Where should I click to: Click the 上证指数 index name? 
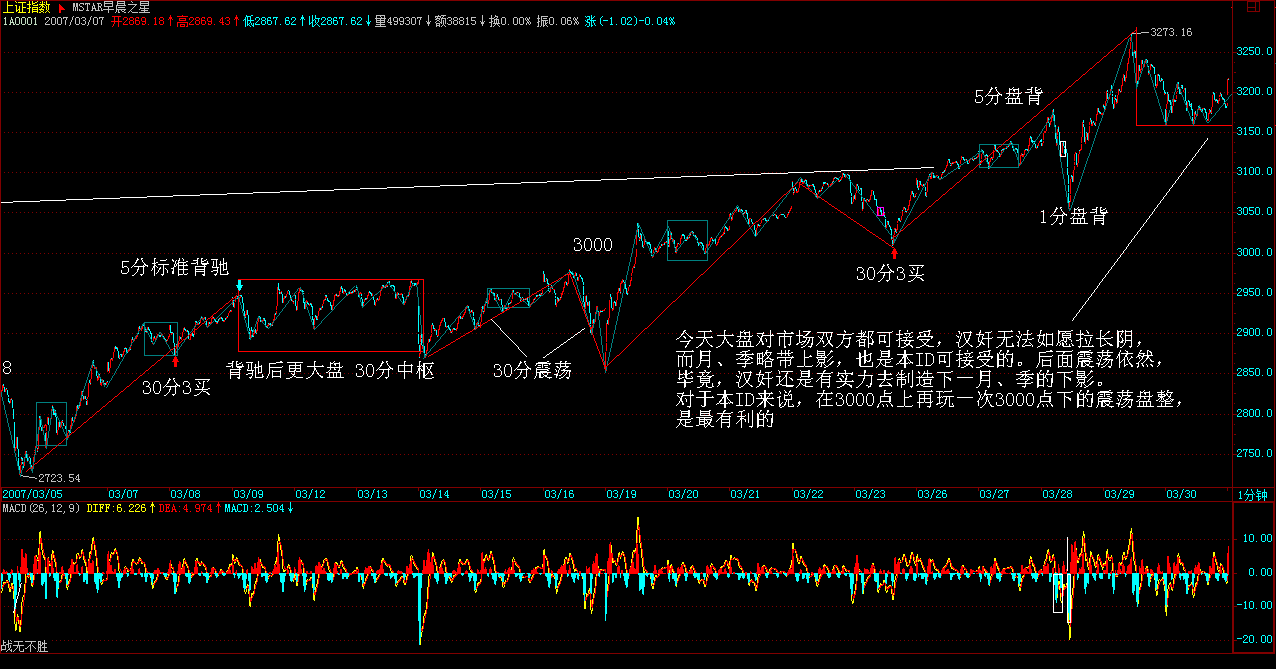click(27, 7)
